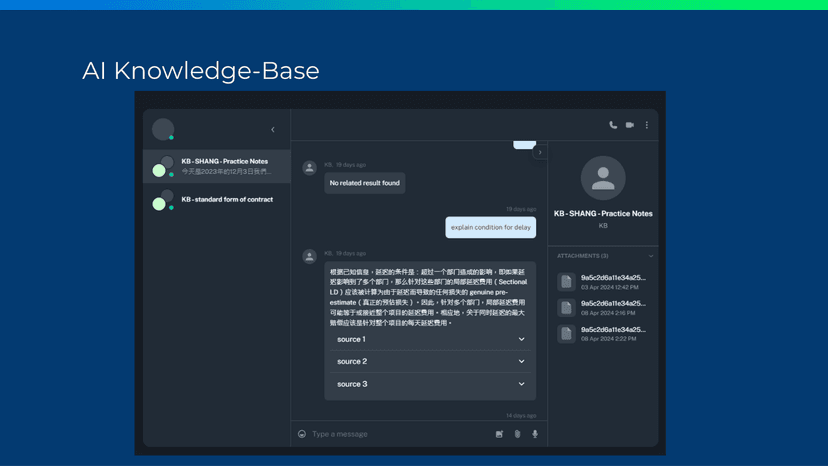The height and width of the screenshot is (466, 828).
Task: Open the three-dot more options menu
Action: [647, 125]
